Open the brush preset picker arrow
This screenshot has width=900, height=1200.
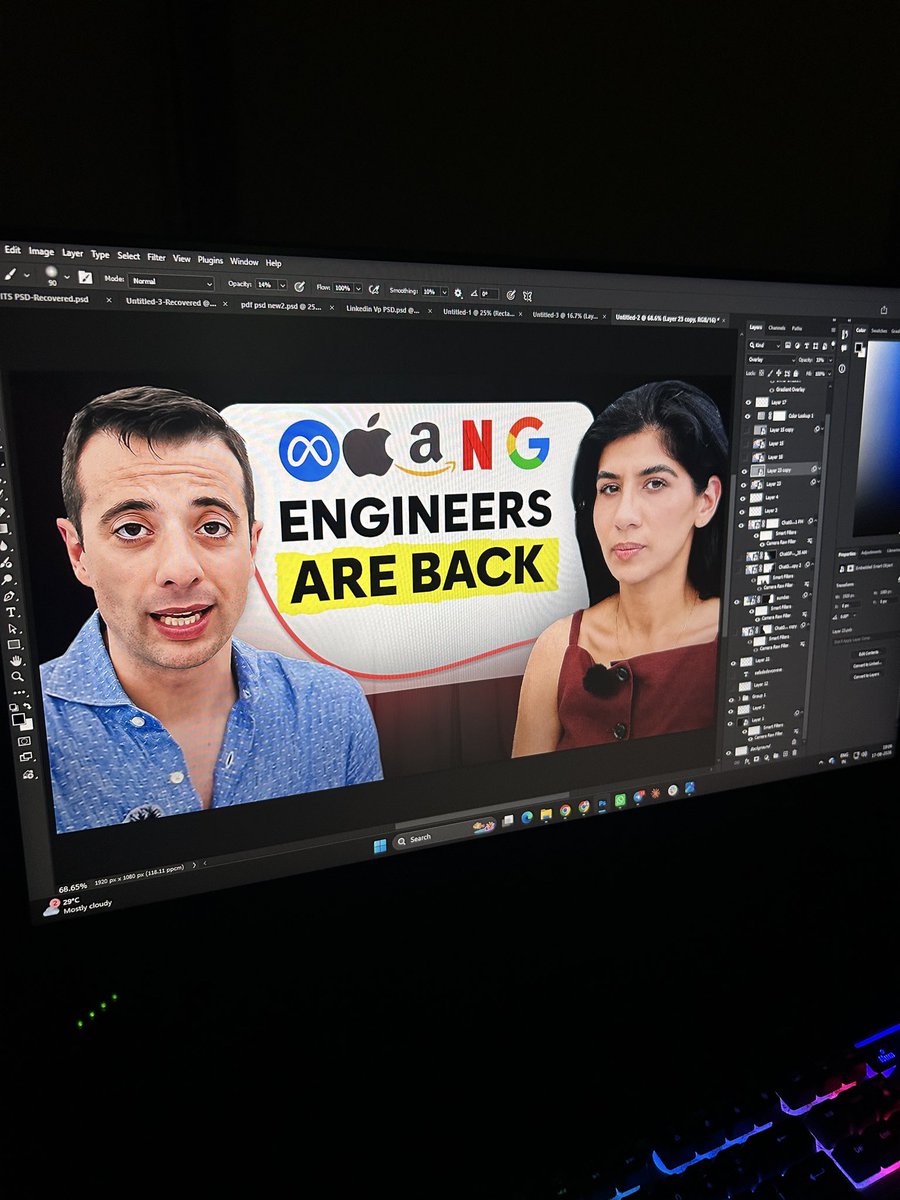pyautogui.click(x=66, y=276)
